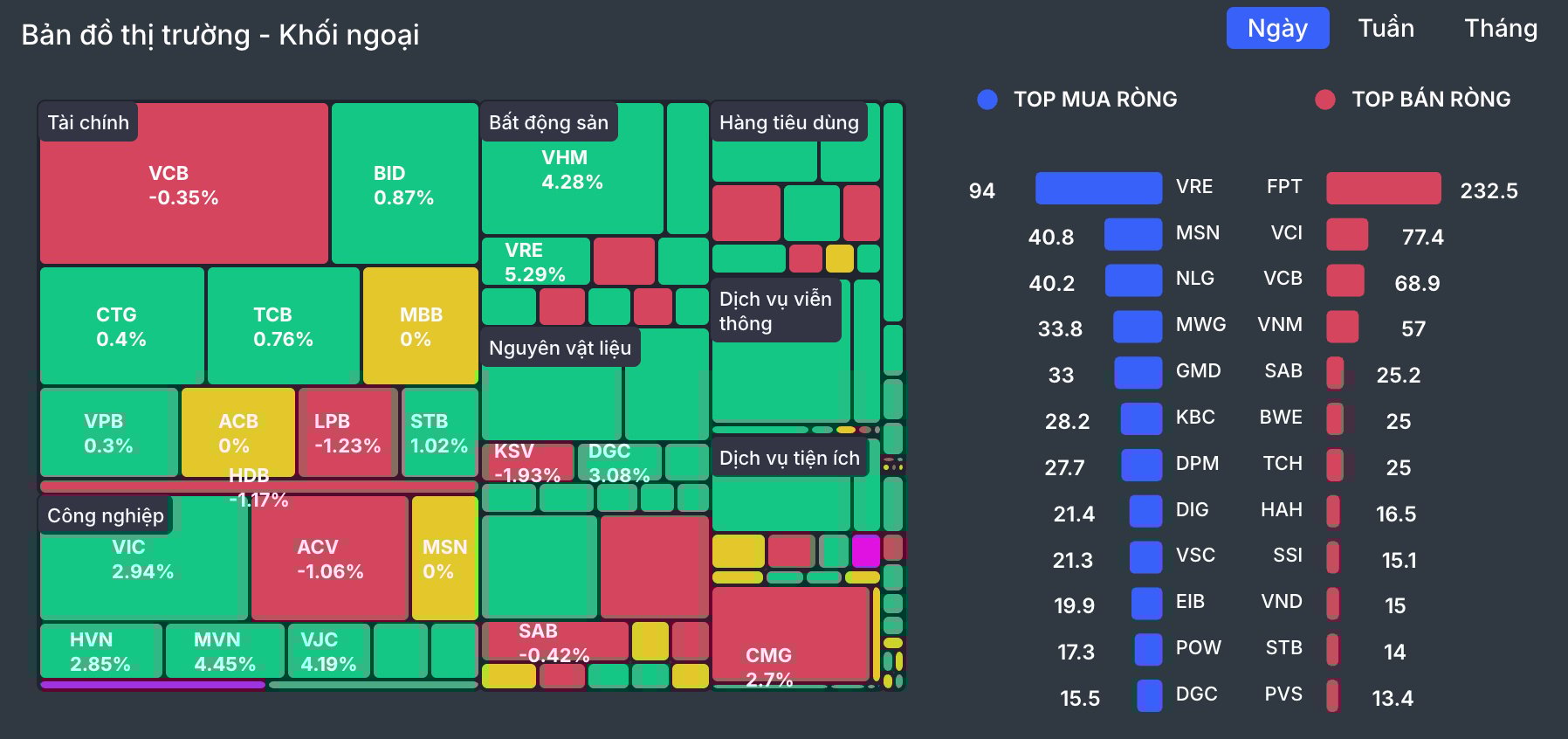Select the CMG 2.7% tile

[x=790, y=634]
